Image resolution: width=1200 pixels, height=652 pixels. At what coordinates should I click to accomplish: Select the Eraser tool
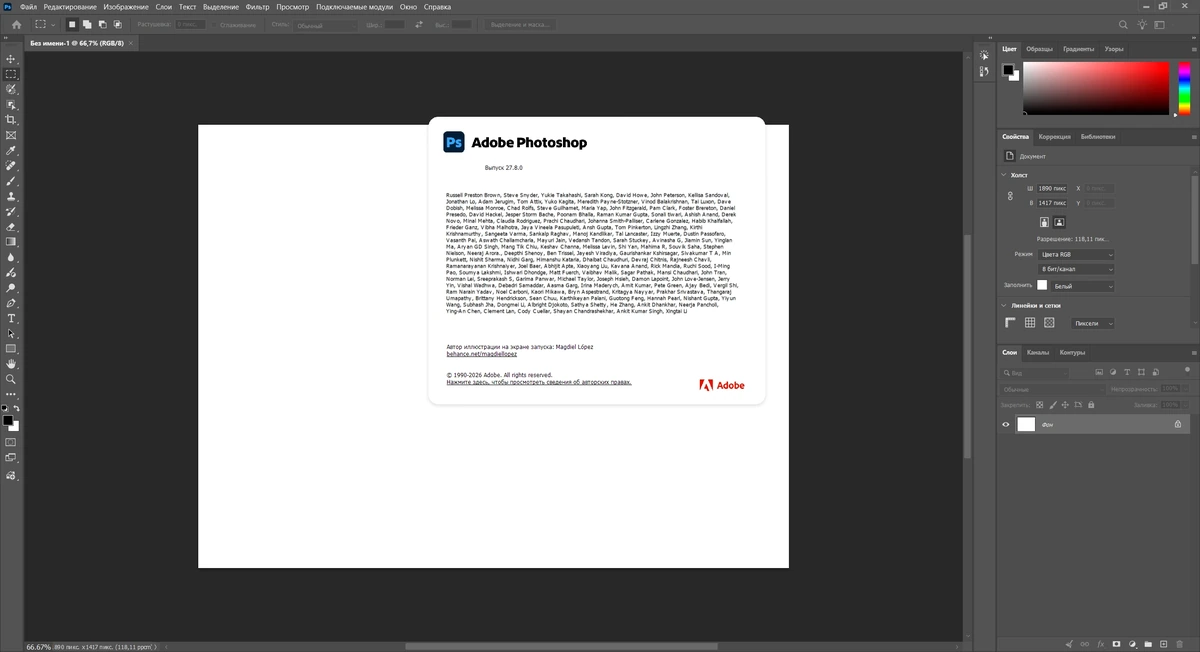11,226
